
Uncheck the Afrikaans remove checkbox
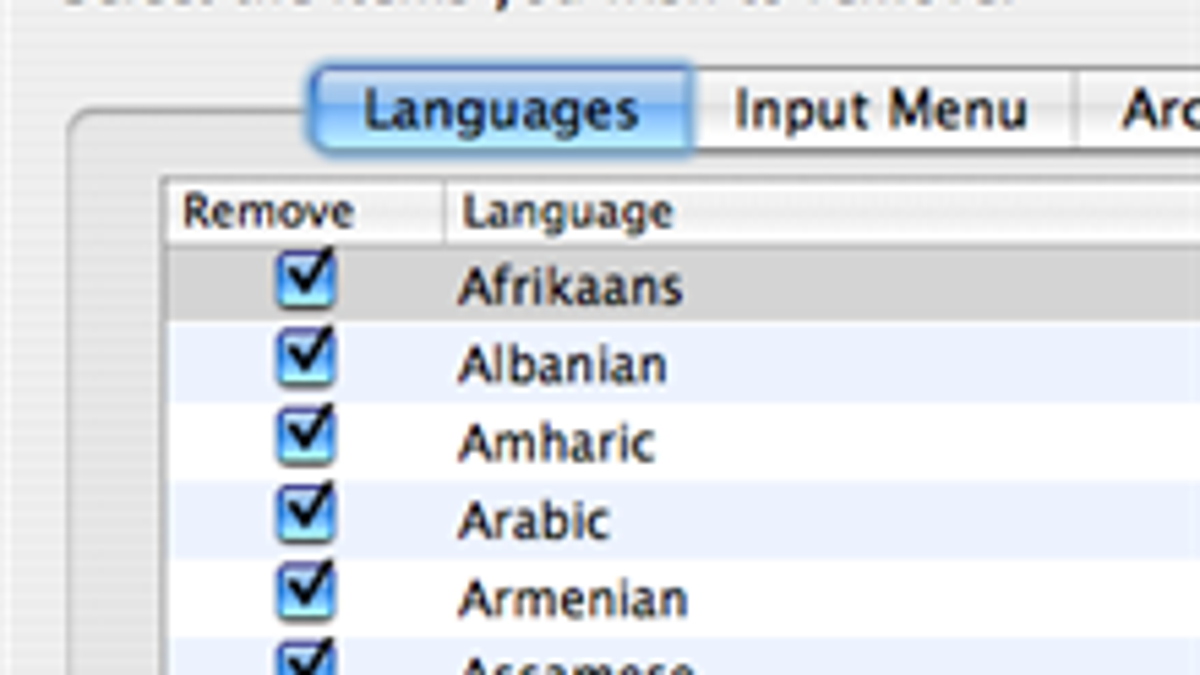tap(305, 282)
